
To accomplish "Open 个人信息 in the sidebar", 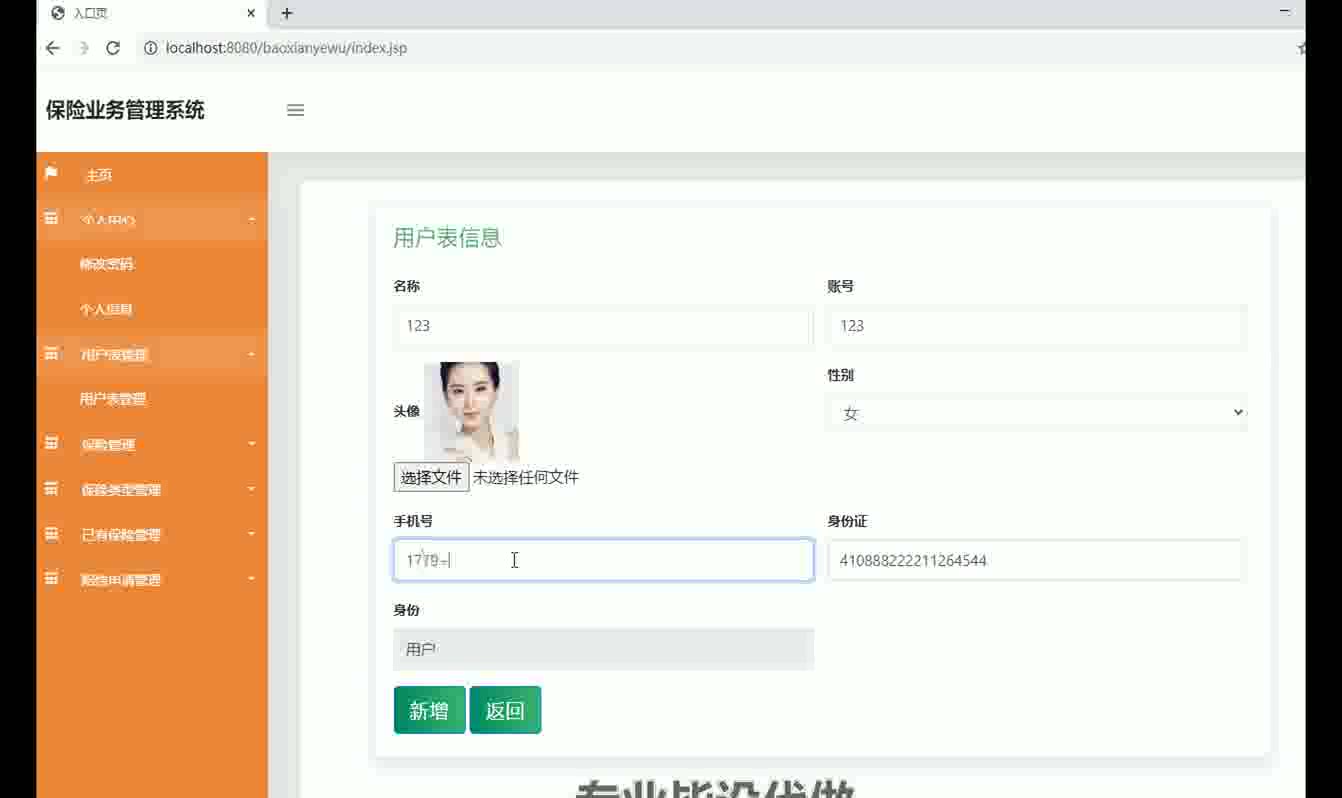I will tap(106, 309).
